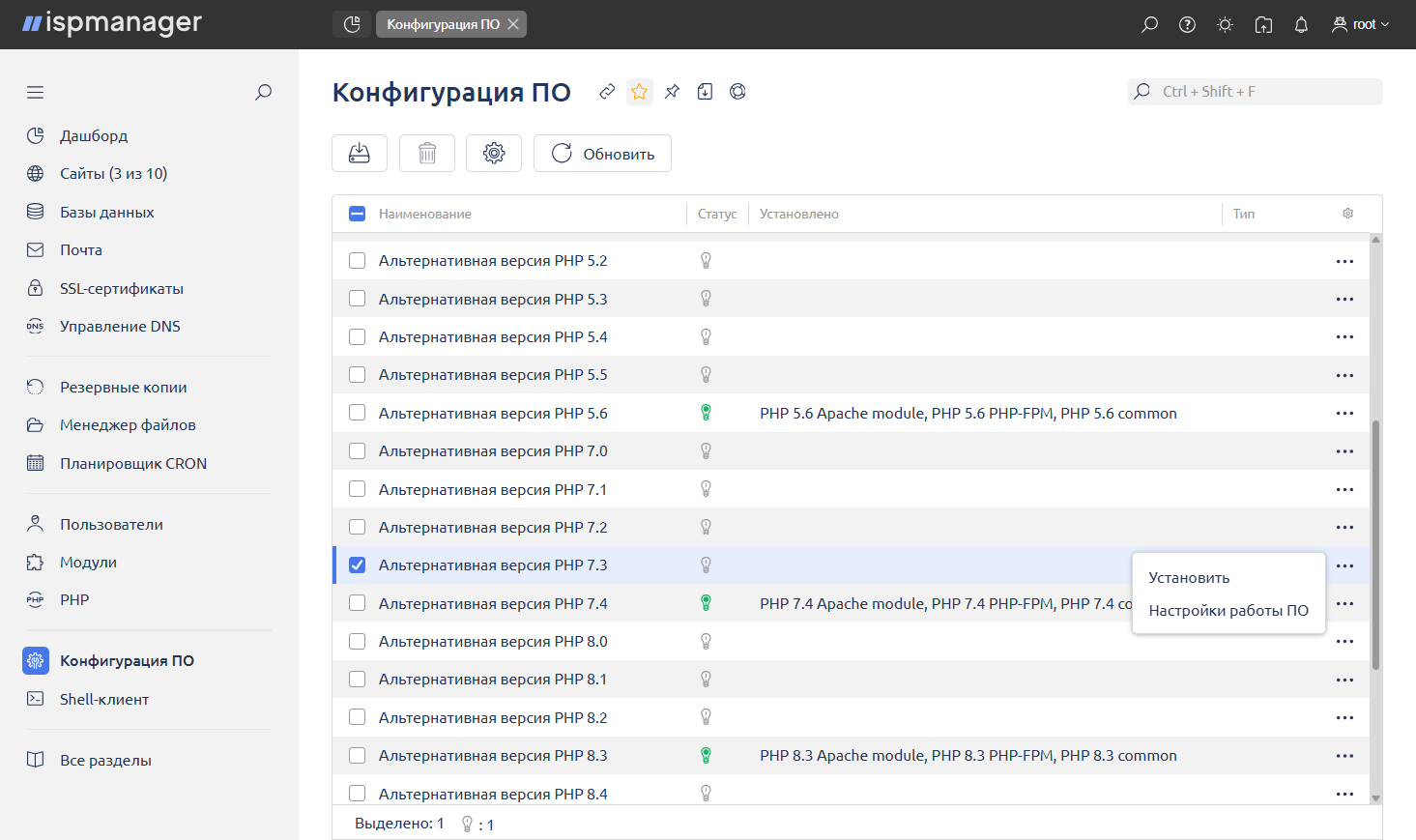This screenshot has height=840, width=1416.
Task: Click the trash delete toolbar icon
Action: 427,154
